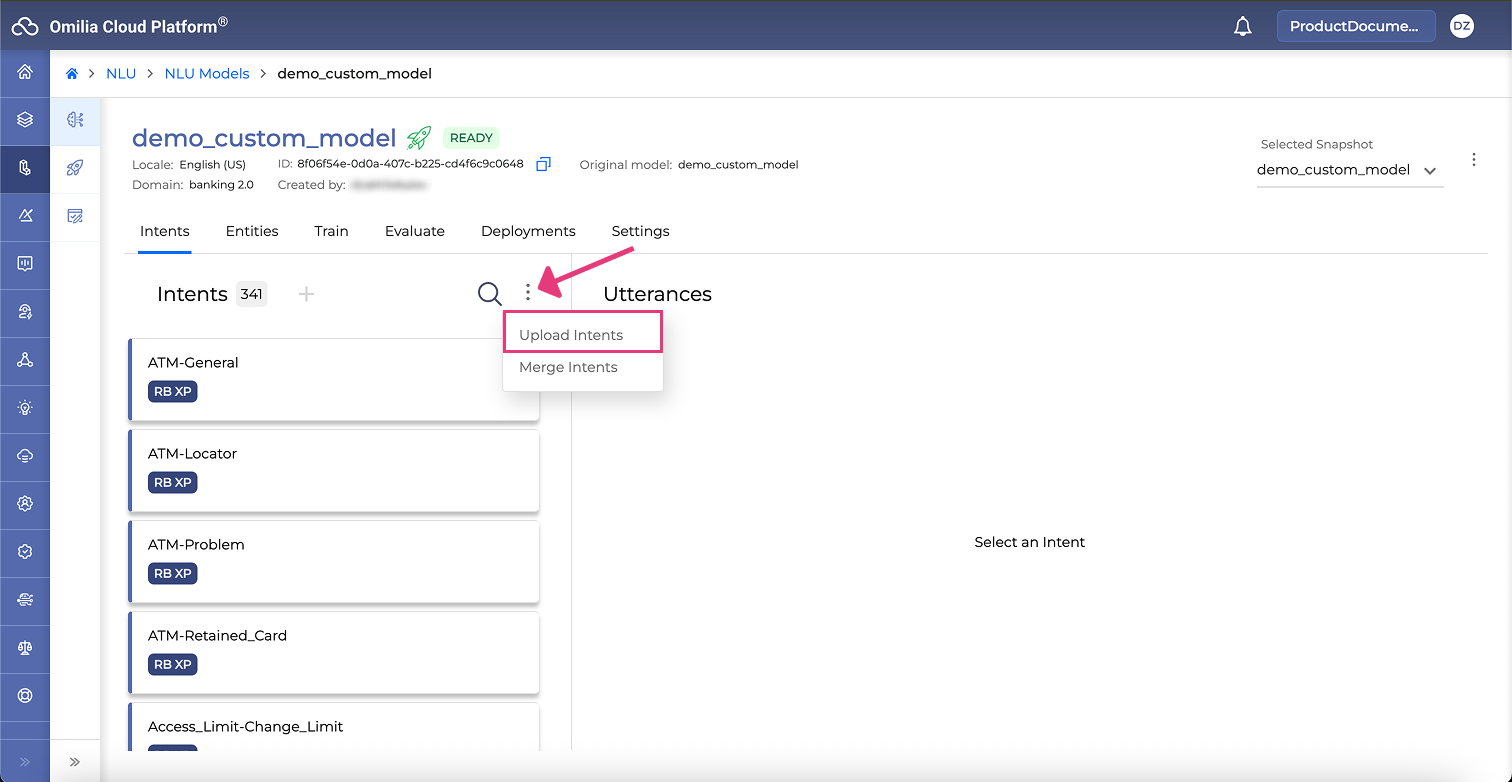Click the NLU Models breadcrumb link
Viewport: 1512px width, 782px height.
(207, 74)
